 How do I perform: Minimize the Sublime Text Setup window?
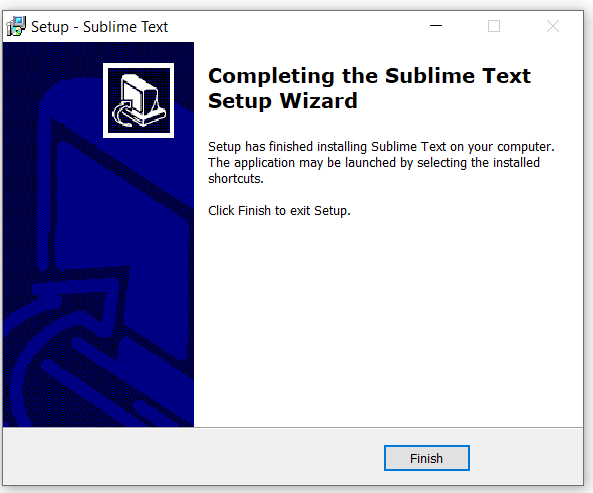436,26
